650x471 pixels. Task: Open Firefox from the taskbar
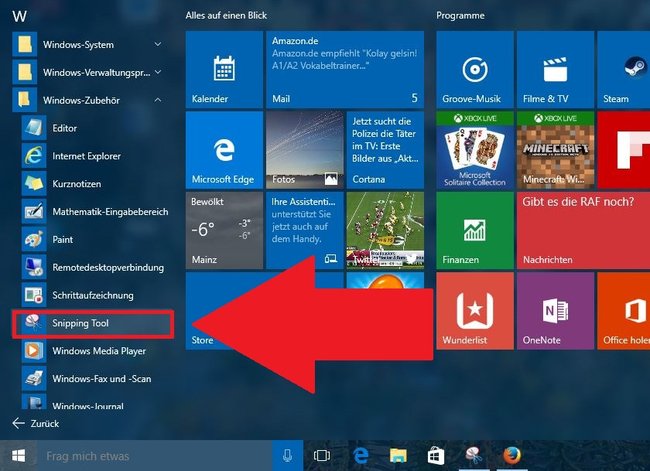point(512,456)
